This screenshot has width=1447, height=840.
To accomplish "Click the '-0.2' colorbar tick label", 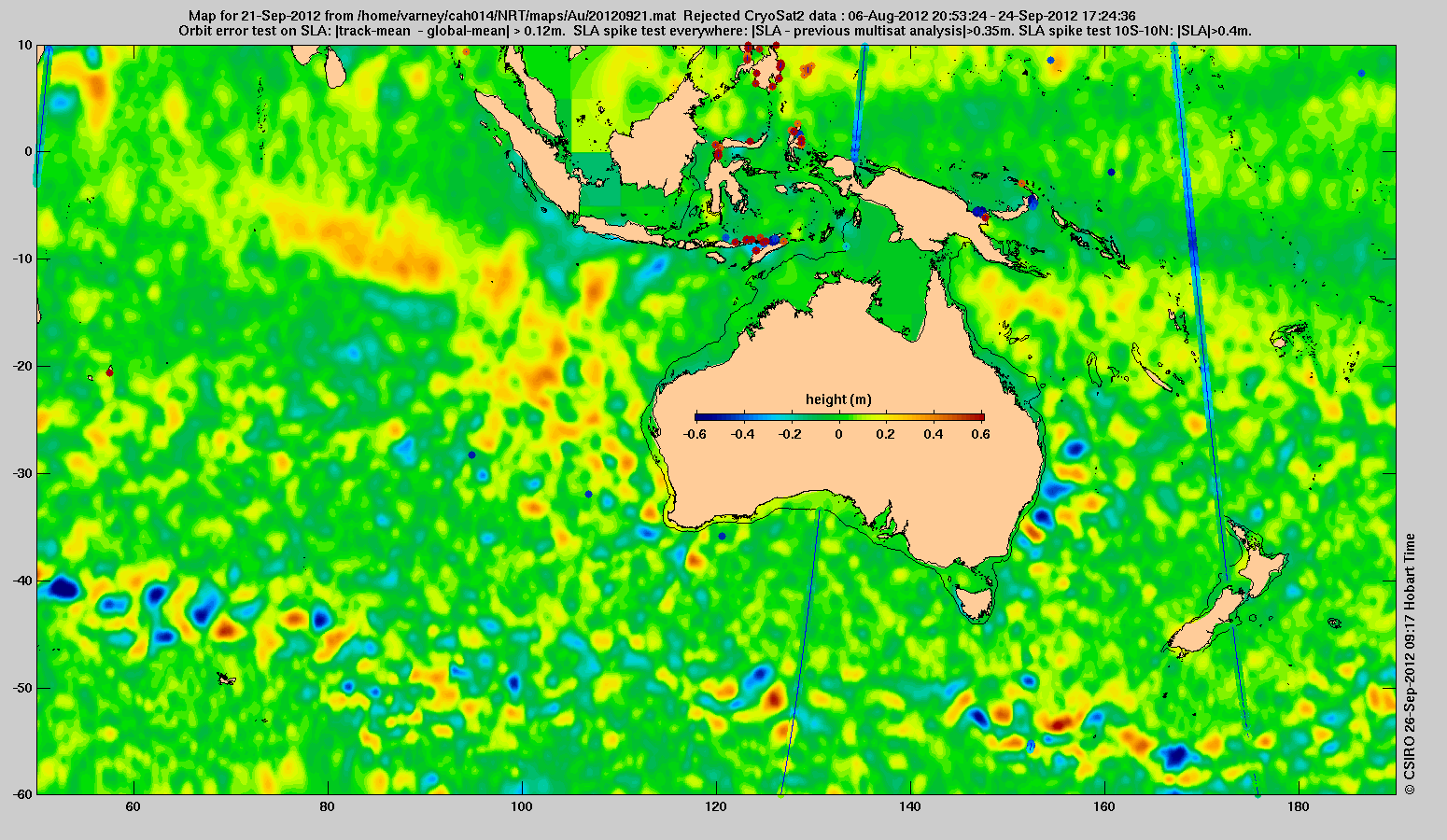I will [791, 434].
